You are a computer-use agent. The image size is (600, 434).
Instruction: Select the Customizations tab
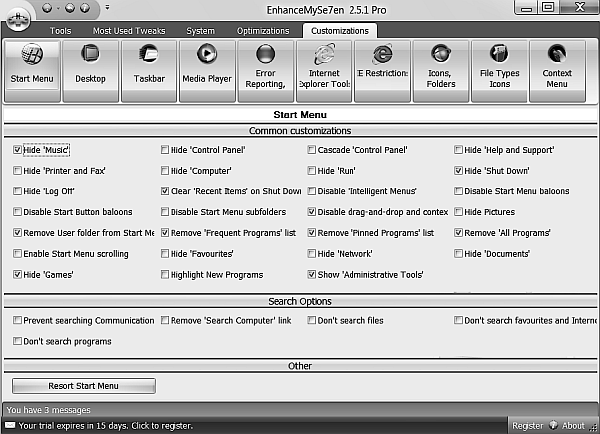click(340, 31)
